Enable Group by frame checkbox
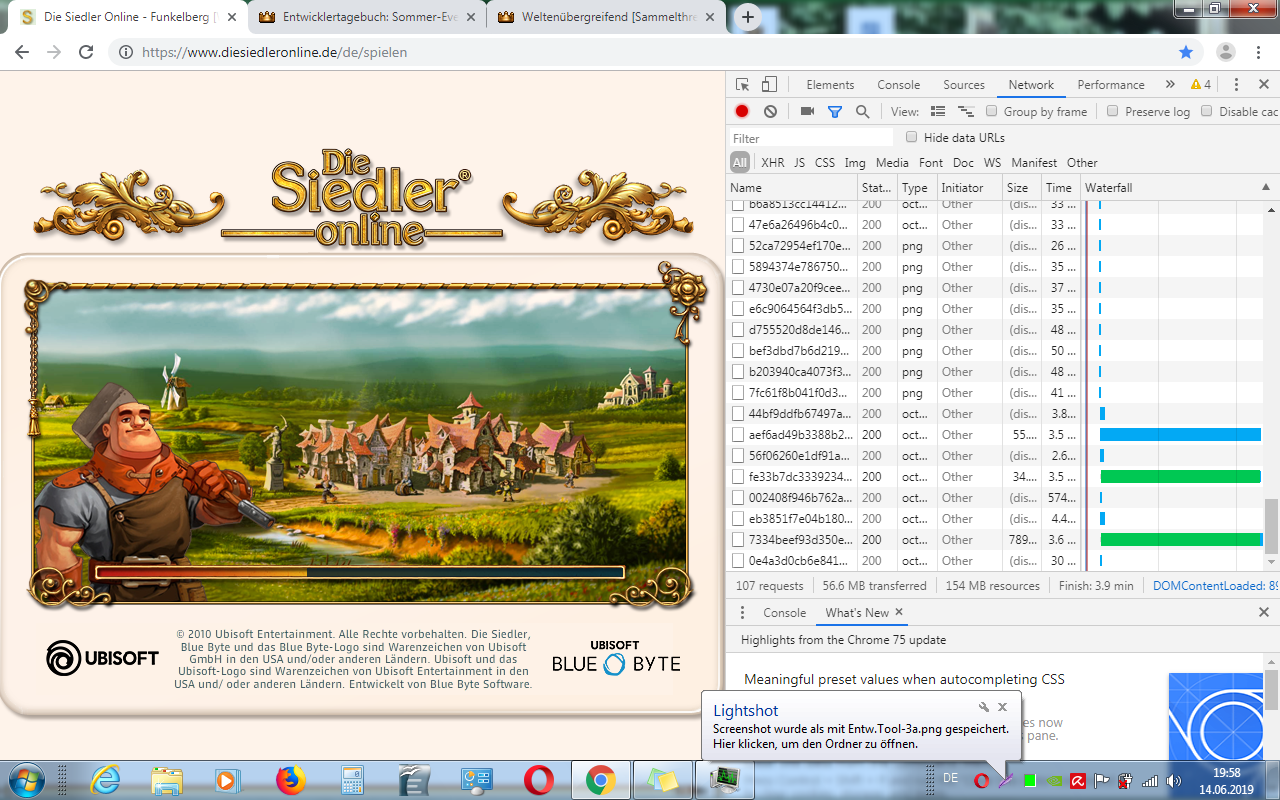 tap(992, 111)
